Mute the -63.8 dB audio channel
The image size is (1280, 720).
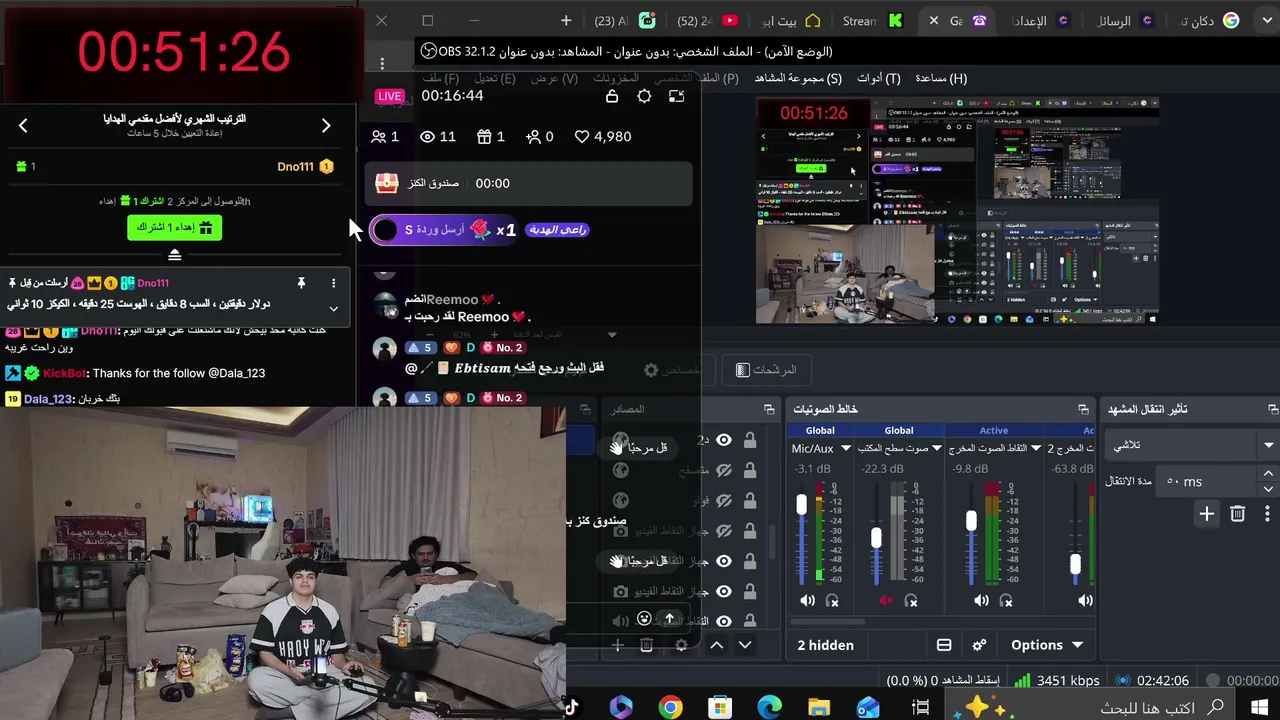1085,600
